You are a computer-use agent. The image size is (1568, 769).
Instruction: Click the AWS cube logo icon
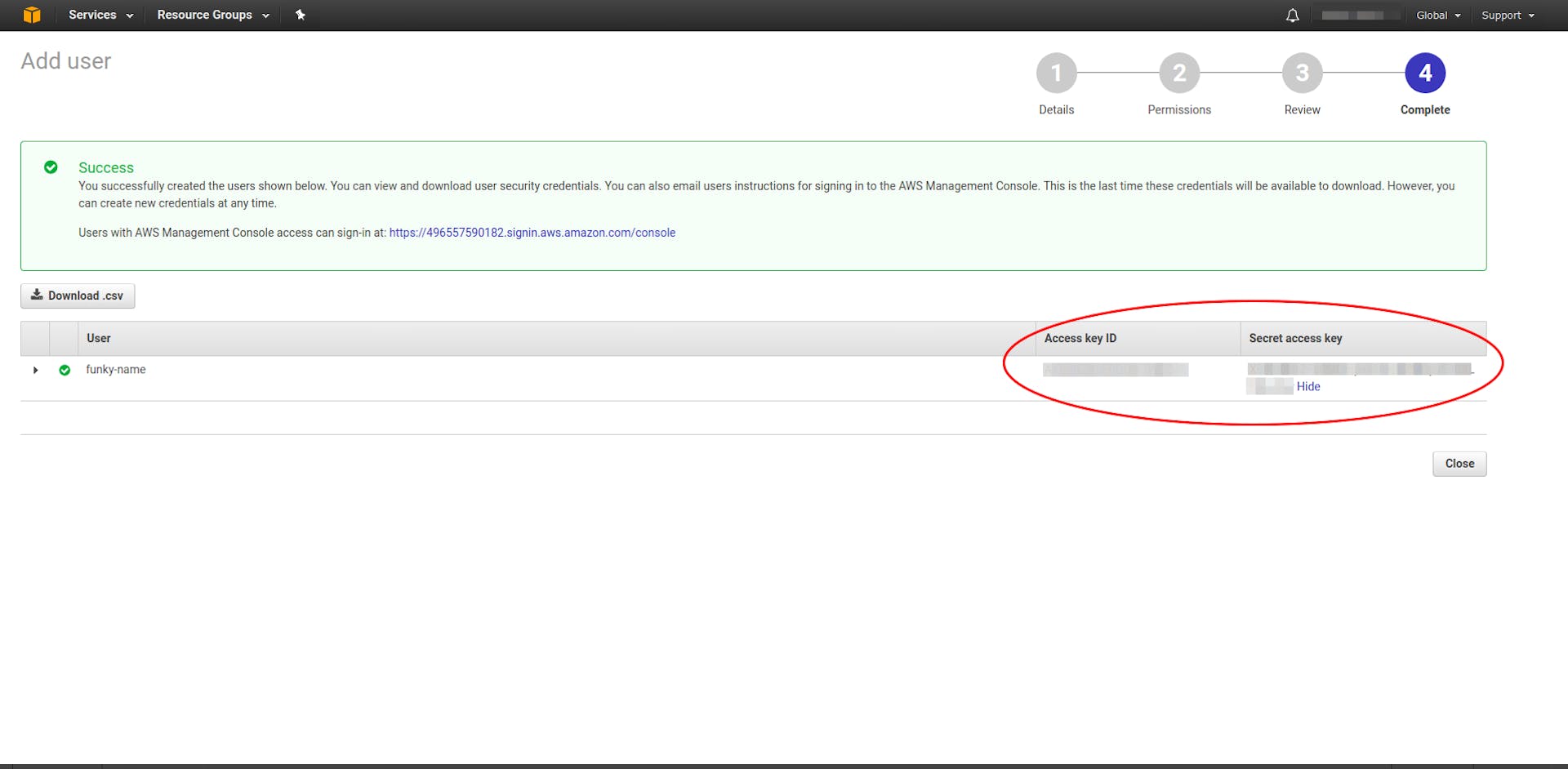click(x=32, y=15)
